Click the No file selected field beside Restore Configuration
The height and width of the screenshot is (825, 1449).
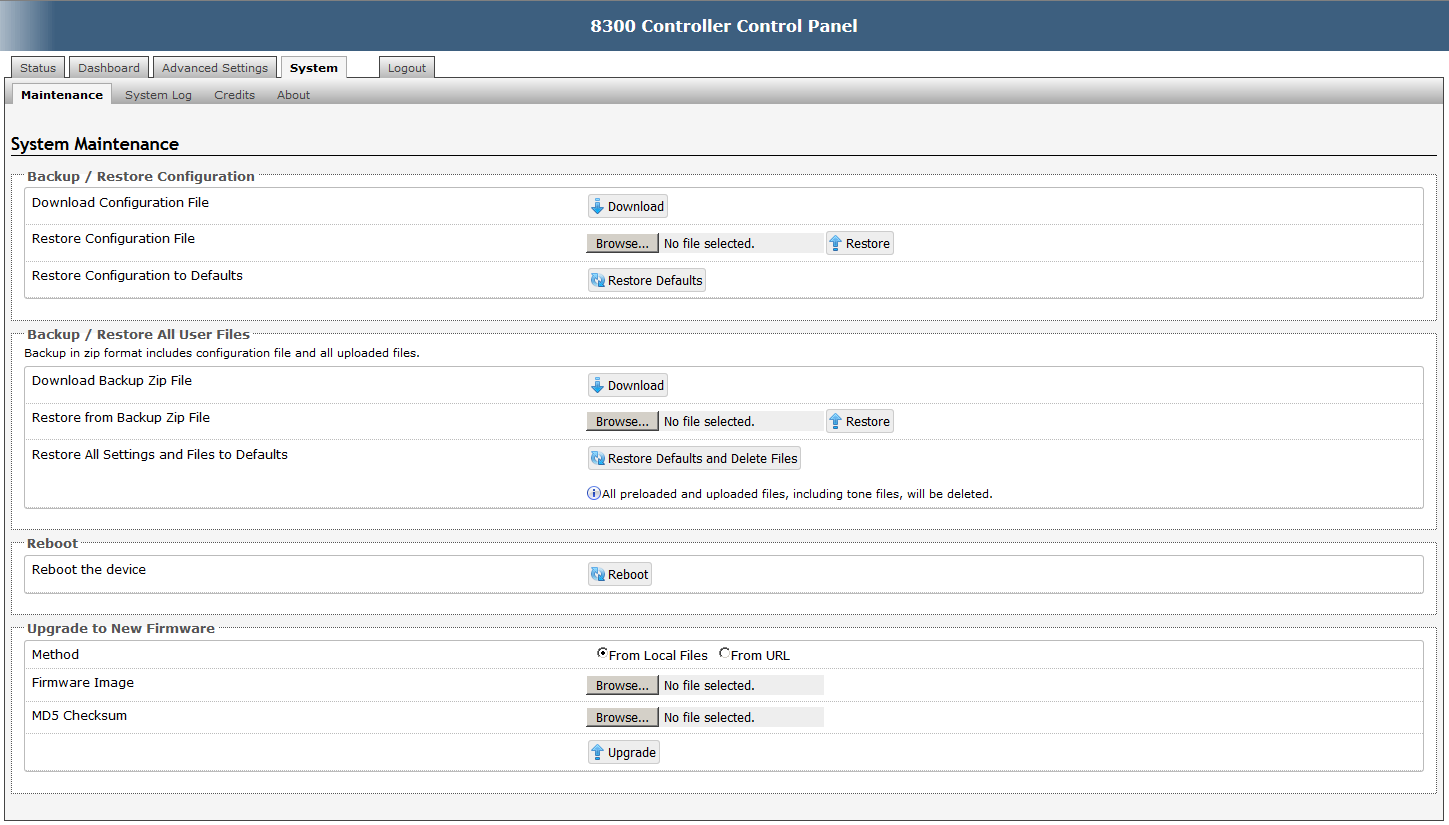pos(742,242)
